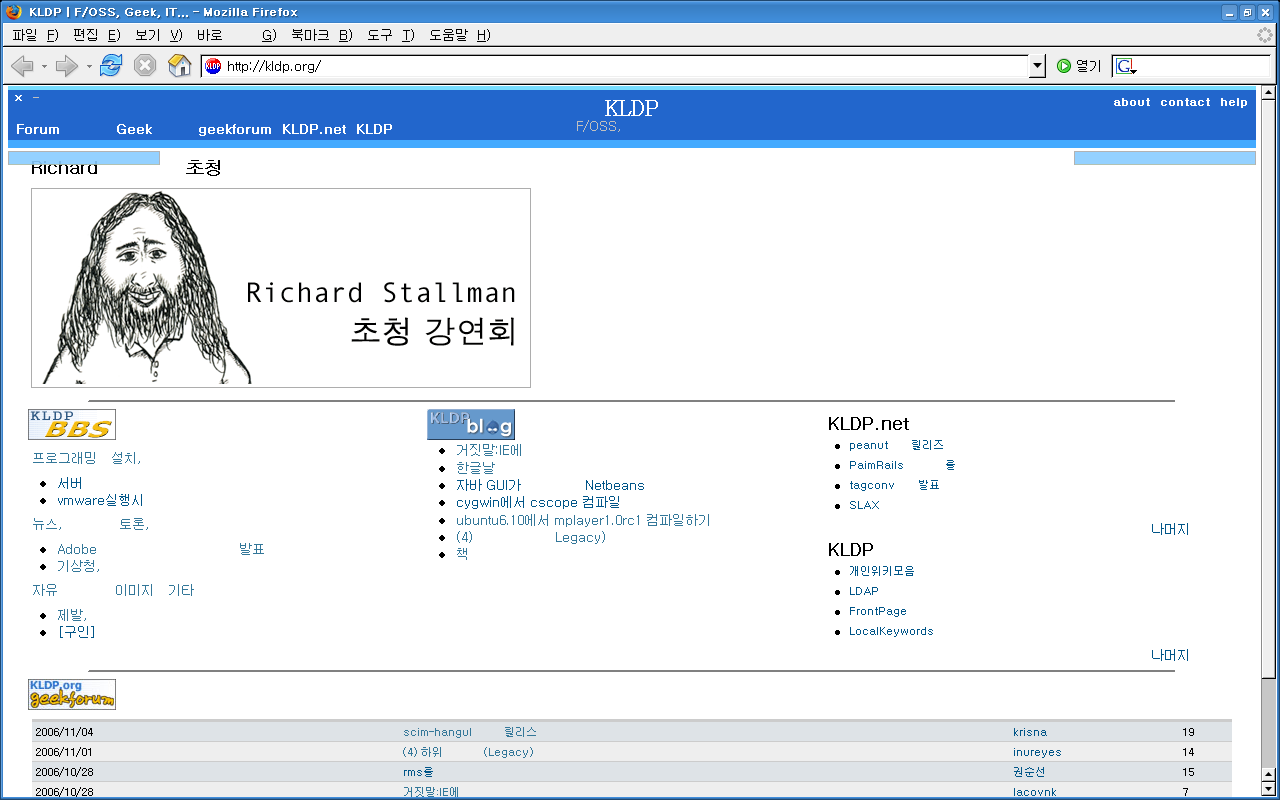1280x800 pixels.
Task: Open user krisna profile link
Action: 1030,732
